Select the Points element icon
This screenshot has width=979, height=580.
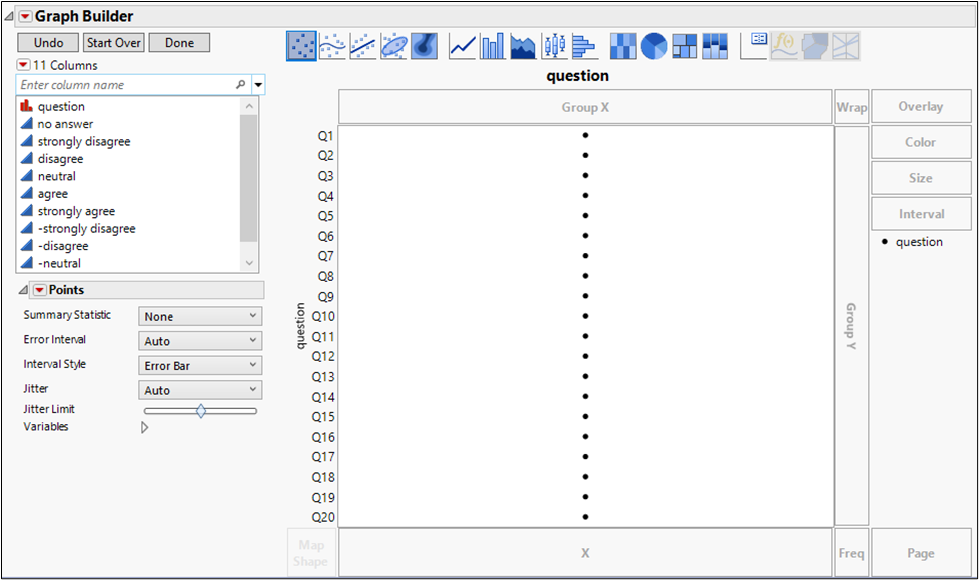point(302,46)
